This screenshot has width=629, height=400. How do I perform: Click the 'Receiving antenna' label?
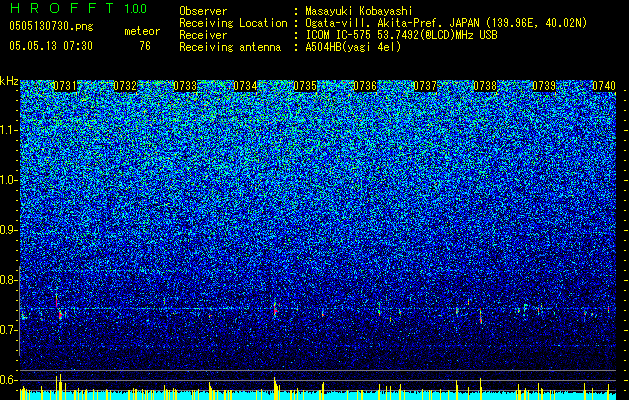[x=230, y=47]
